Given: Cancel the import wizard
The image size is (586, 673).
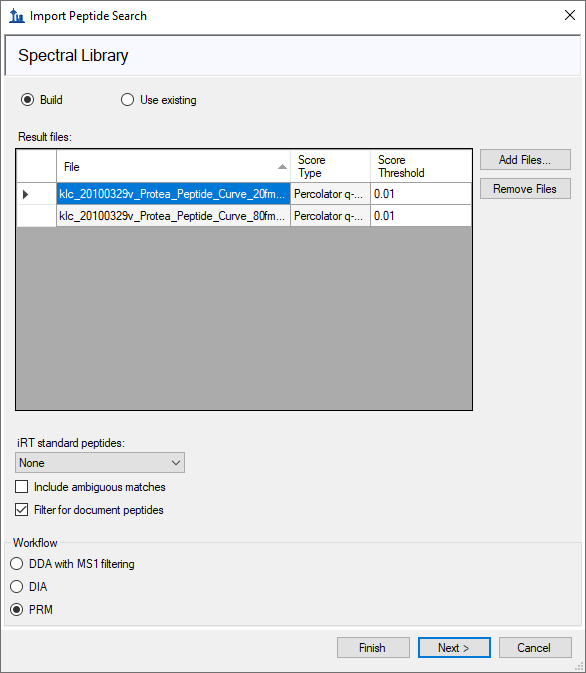Looking at the screenshot, I should [535, 648].
